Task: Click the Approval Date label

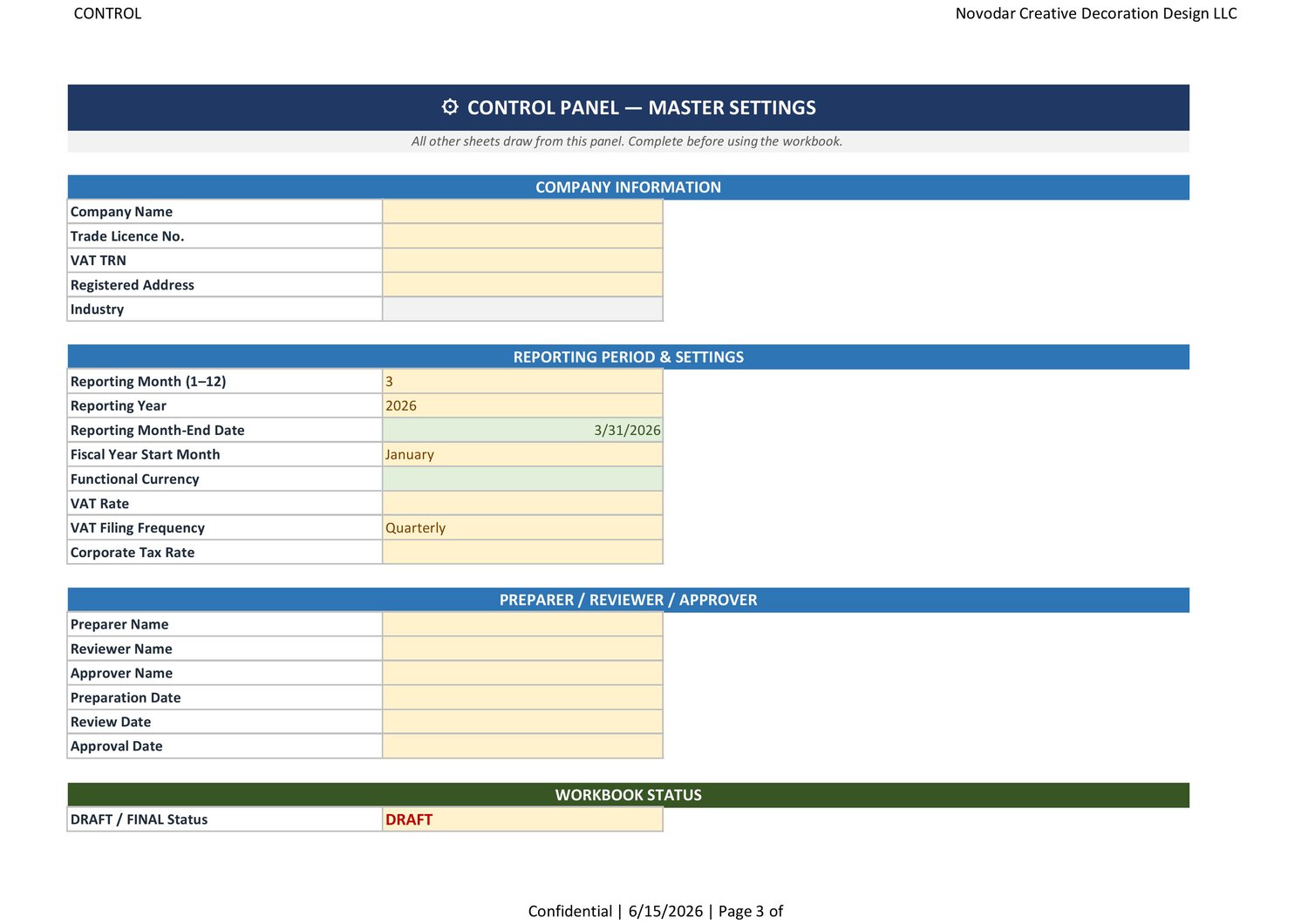Action: pos(117,747)
